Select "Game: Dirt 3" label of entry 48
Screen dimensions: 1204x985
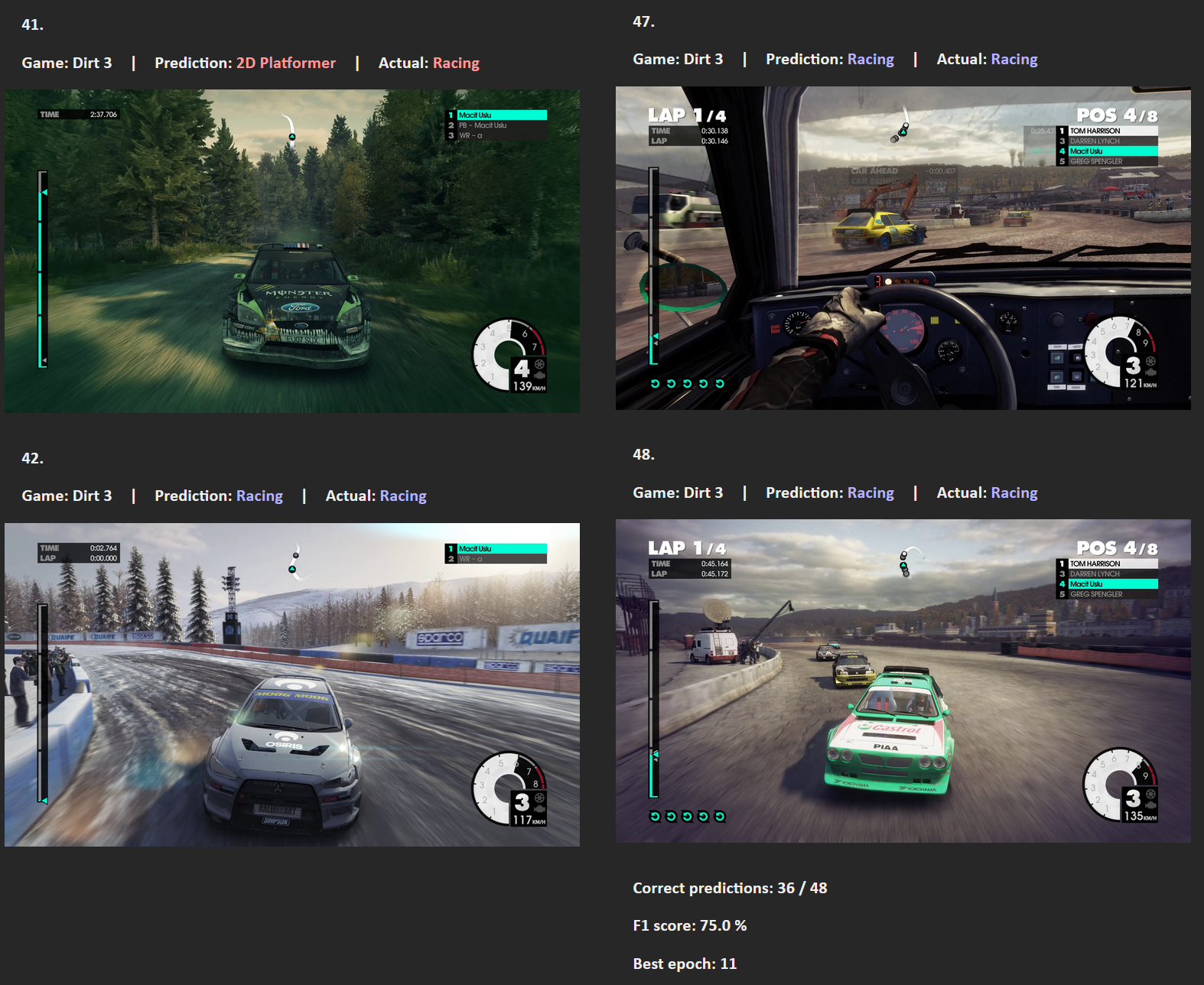tap(678, 492)
